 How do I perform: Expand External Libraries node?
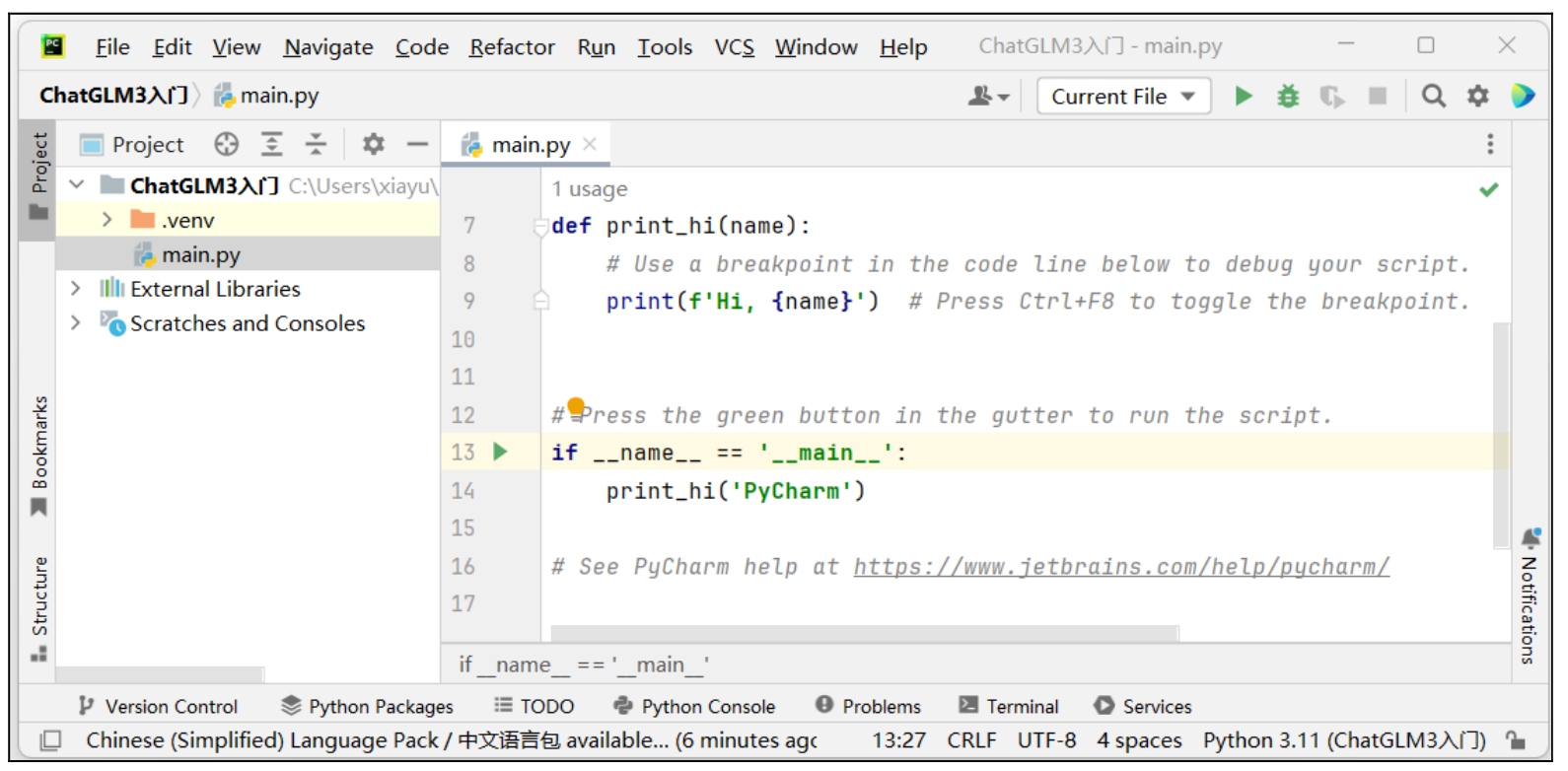coord(76,288)
